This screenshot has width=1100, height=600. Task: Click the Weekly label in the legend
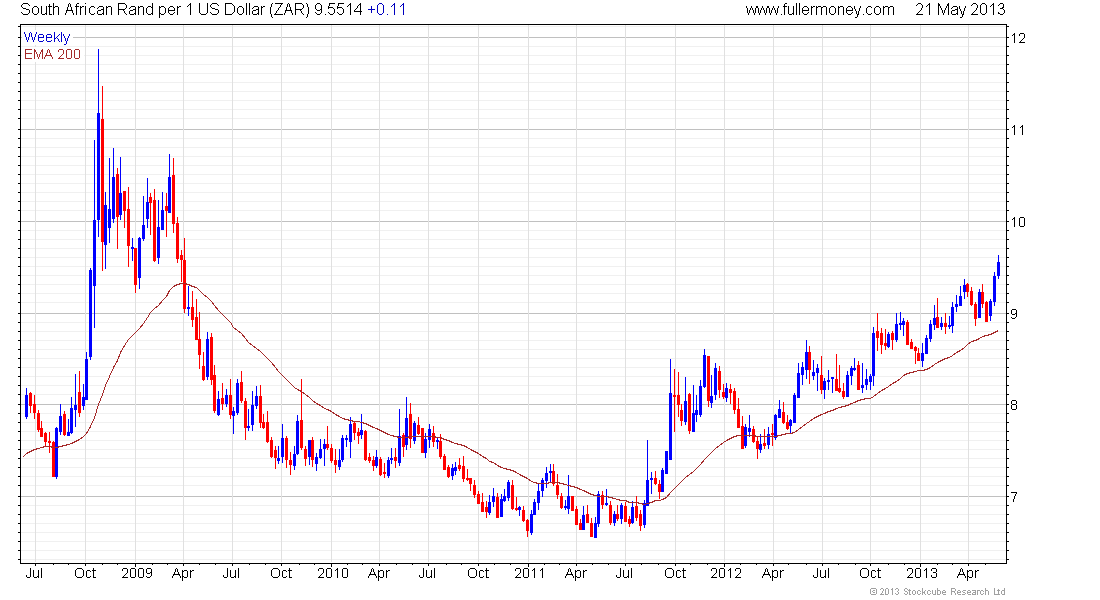tap(47, 37)
